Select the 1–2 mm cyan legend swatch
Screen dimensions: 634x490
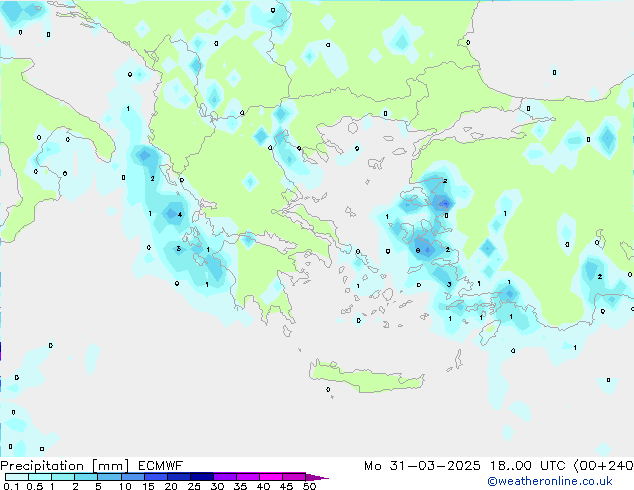[x=63, y=477]
